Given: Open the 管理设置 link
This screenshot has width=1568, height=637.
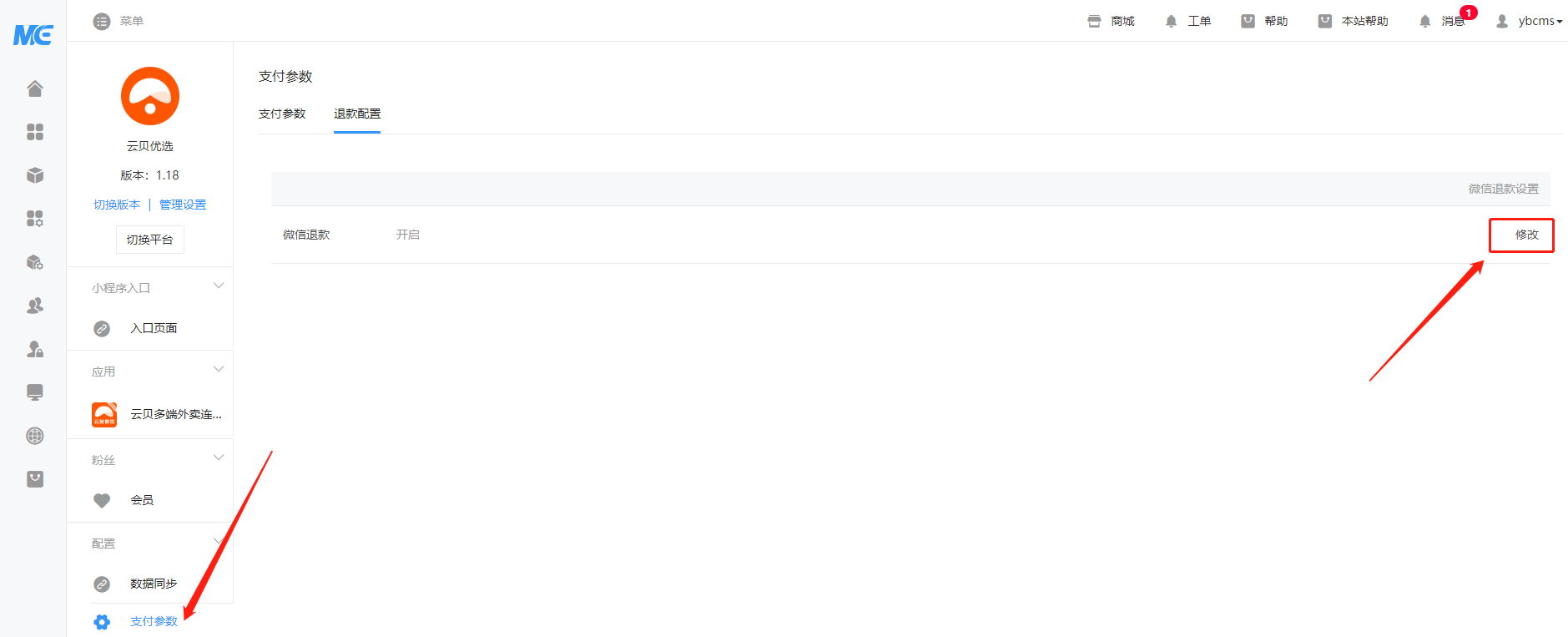Looking at the screenshot, I should click(183, 205).
